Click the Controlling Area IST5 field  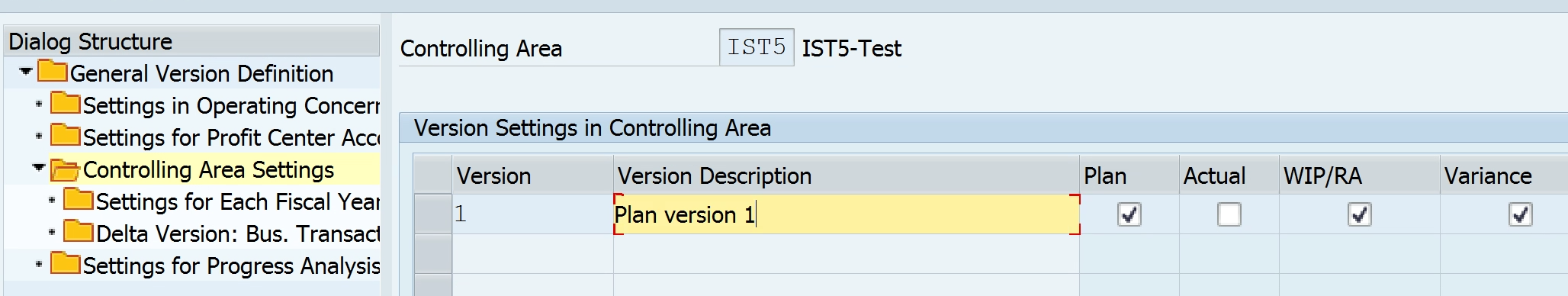757,47
